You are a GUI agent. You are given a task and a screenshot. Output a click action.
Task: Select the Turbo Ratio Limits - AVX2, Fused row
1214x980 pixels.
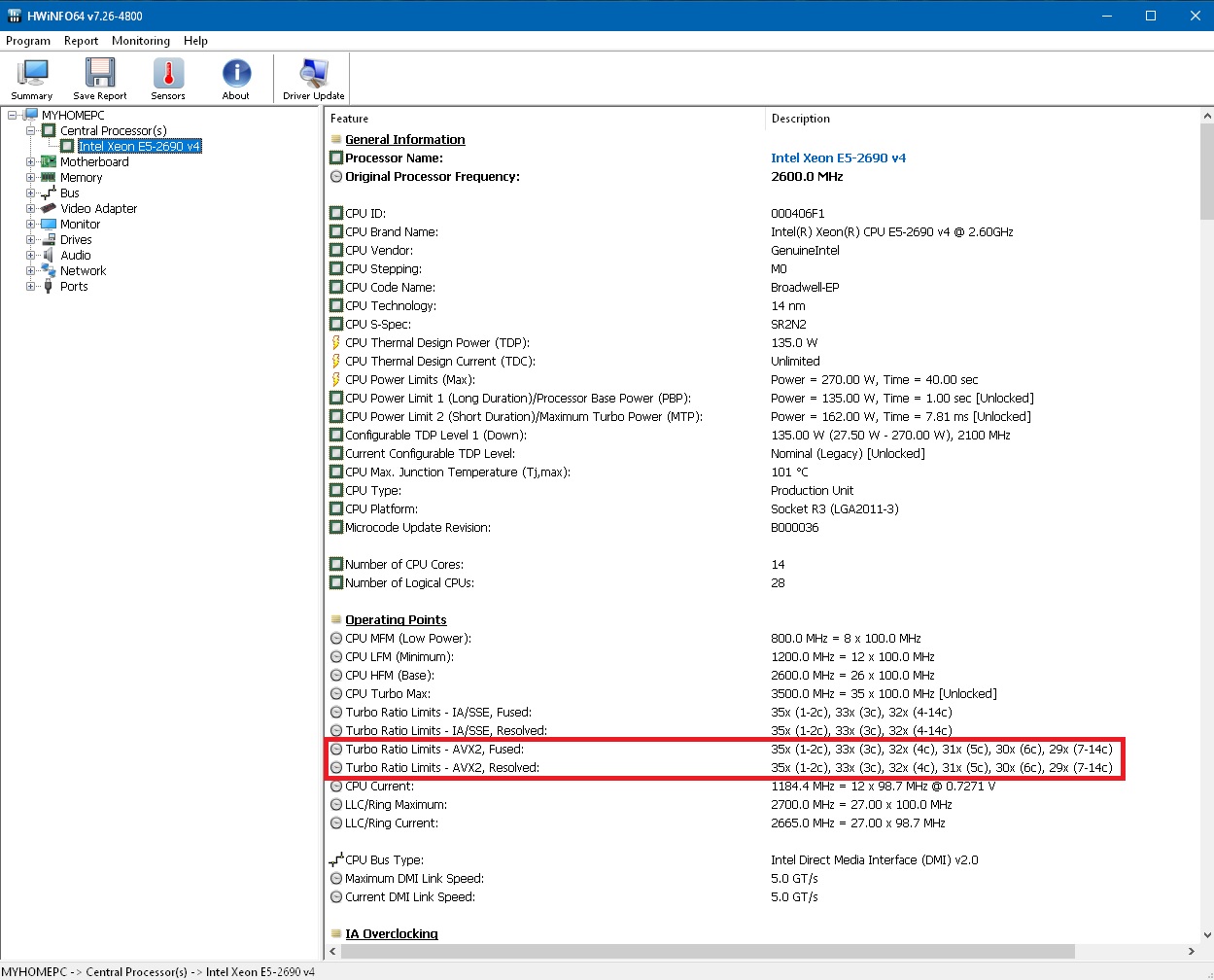[x=763, y=750]
